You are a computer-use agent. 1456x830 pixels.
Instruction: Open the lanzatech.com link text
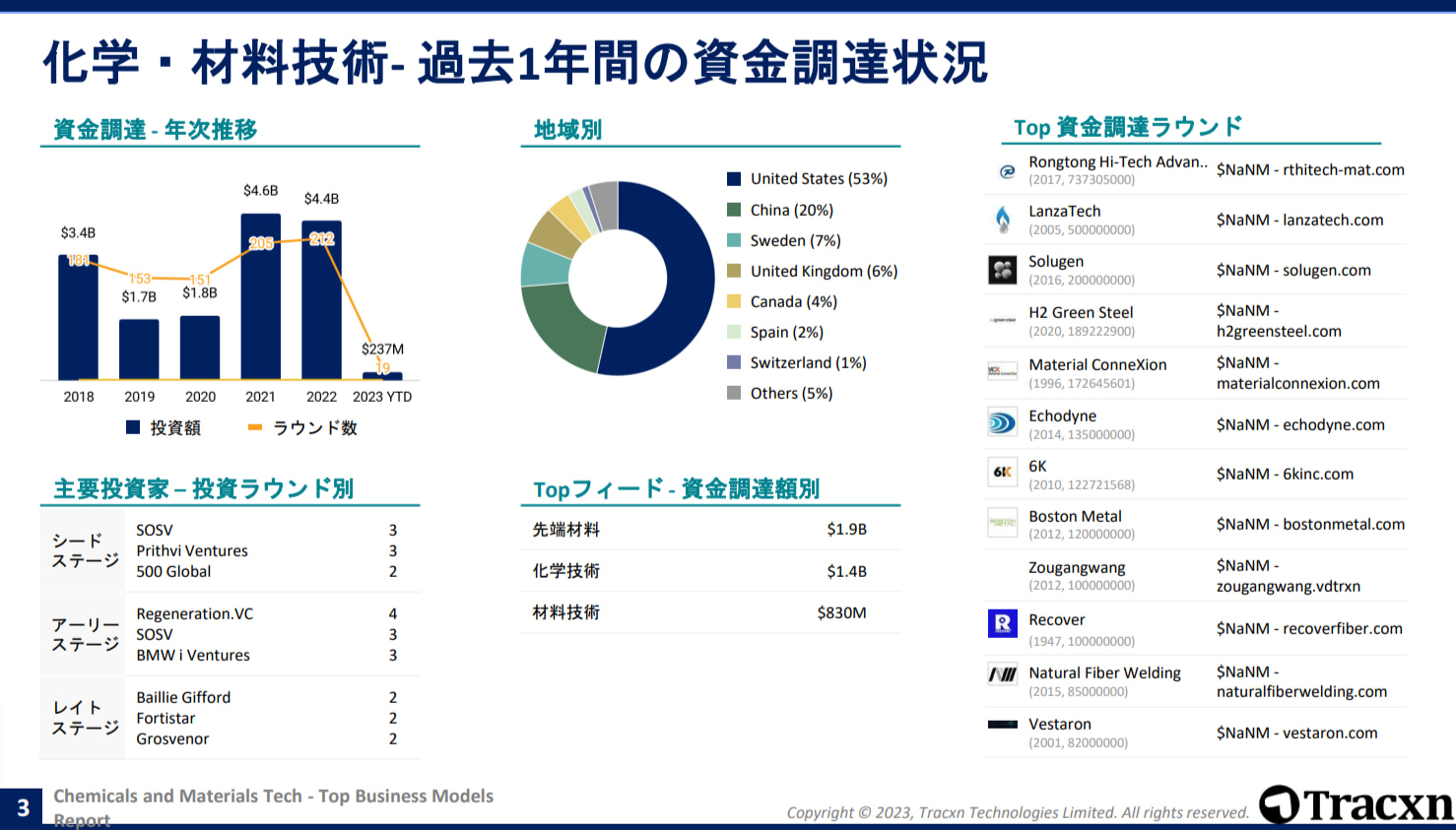(1333, 220)
